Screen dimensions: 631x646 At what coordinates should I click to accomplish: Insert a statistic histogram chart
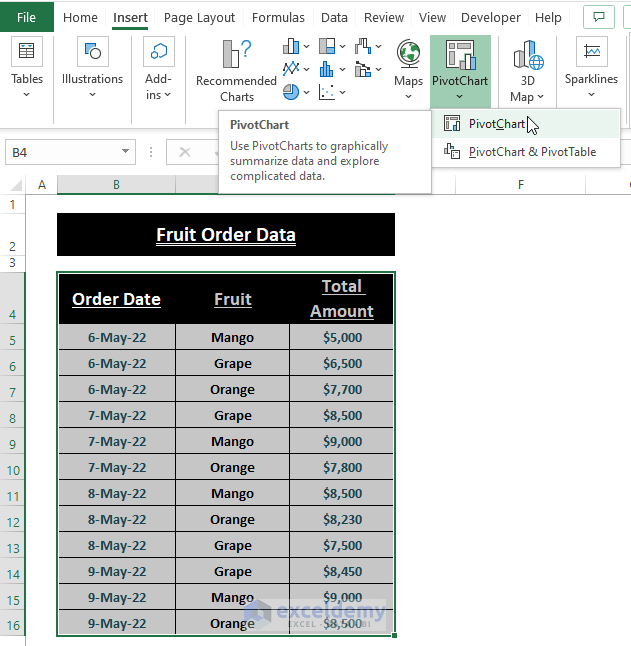327,69
